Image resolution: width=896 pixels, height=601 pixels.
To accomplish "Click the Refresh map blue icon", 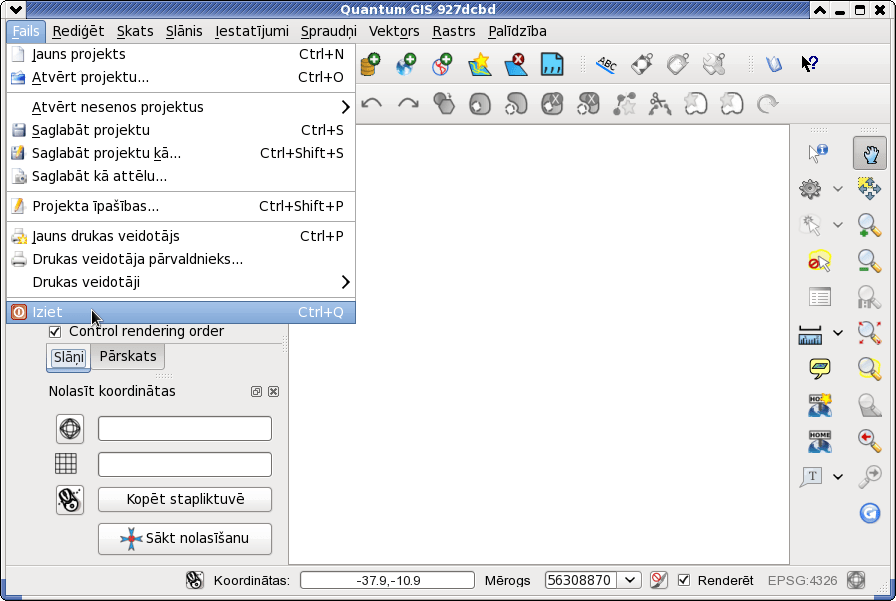I will click(869, 512).
